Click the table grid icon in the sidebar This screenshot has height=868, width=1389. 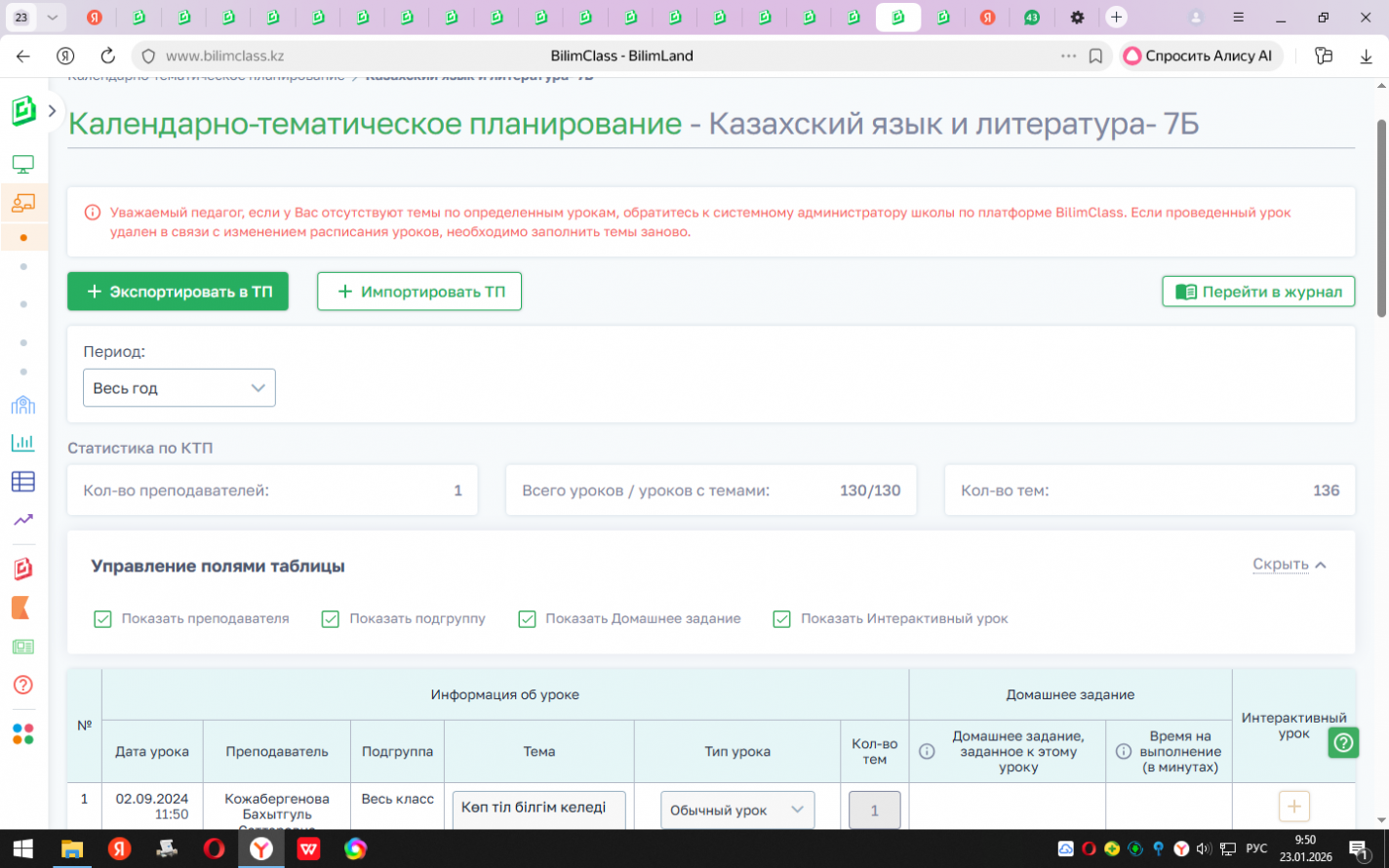tap(22, 481)
